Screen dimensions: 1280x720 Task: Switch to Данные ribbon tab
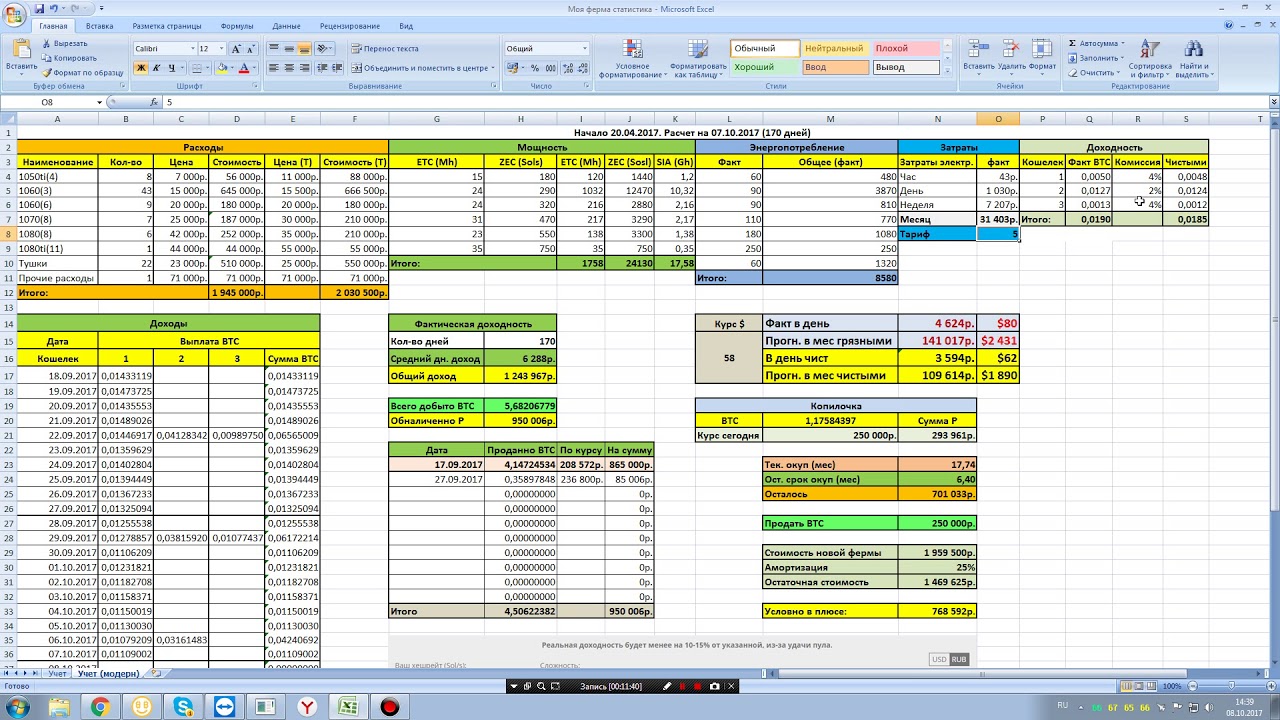pos(286,26)
